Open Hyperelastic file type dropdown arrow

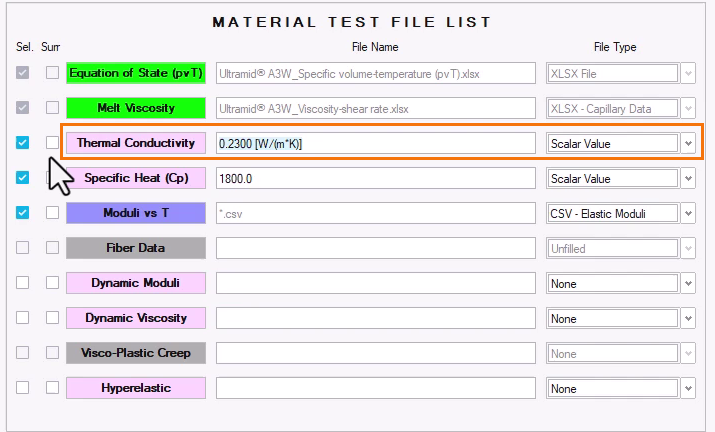pyautogui.click(x=688, y=388)
